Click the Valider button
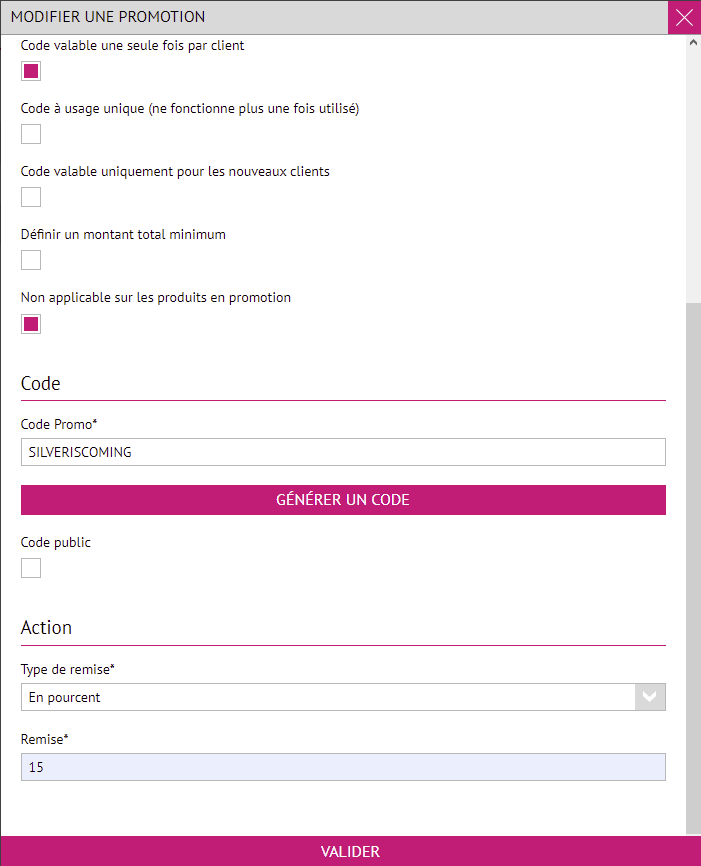Image resolution: width=701 pixels, height=866 pixels. [350, 852]
